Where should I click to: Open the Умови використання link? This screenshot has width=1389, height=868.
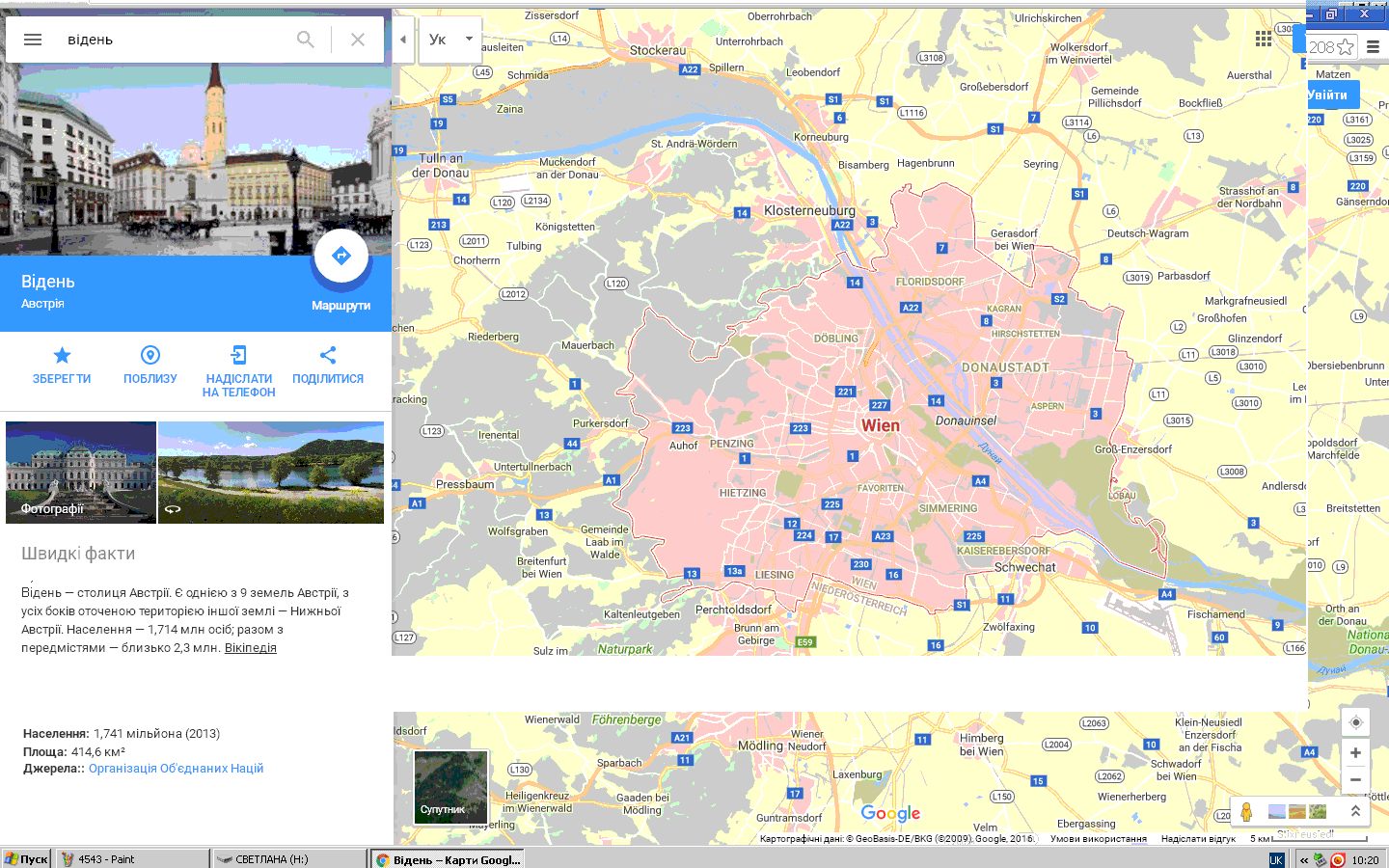click(1099, 839)
